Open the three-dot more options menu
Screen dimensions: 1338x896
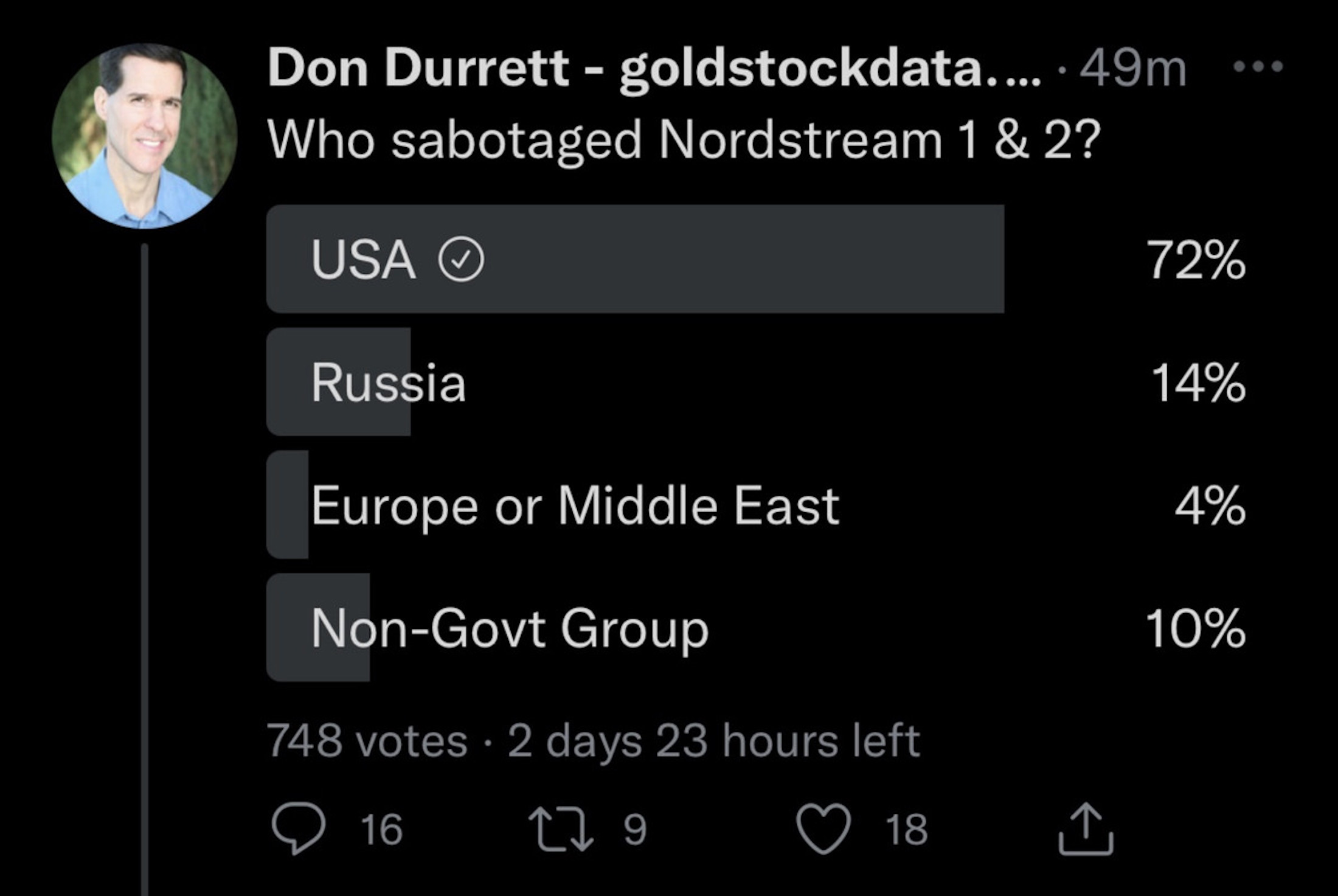point(1258,66)
